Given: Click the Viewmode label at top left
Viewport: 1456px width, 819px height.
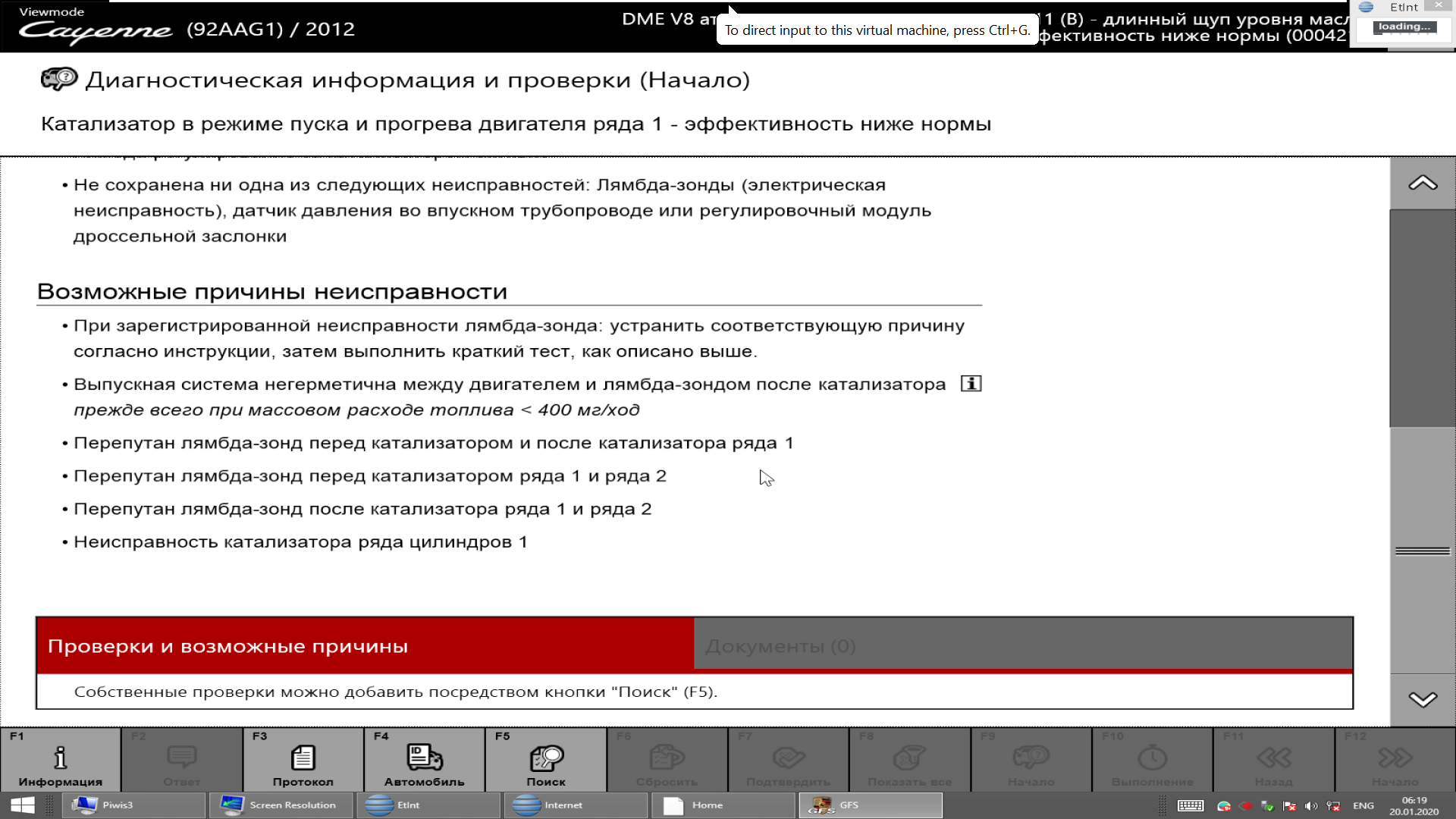Looking at the screenshot, I should [52, 11].
